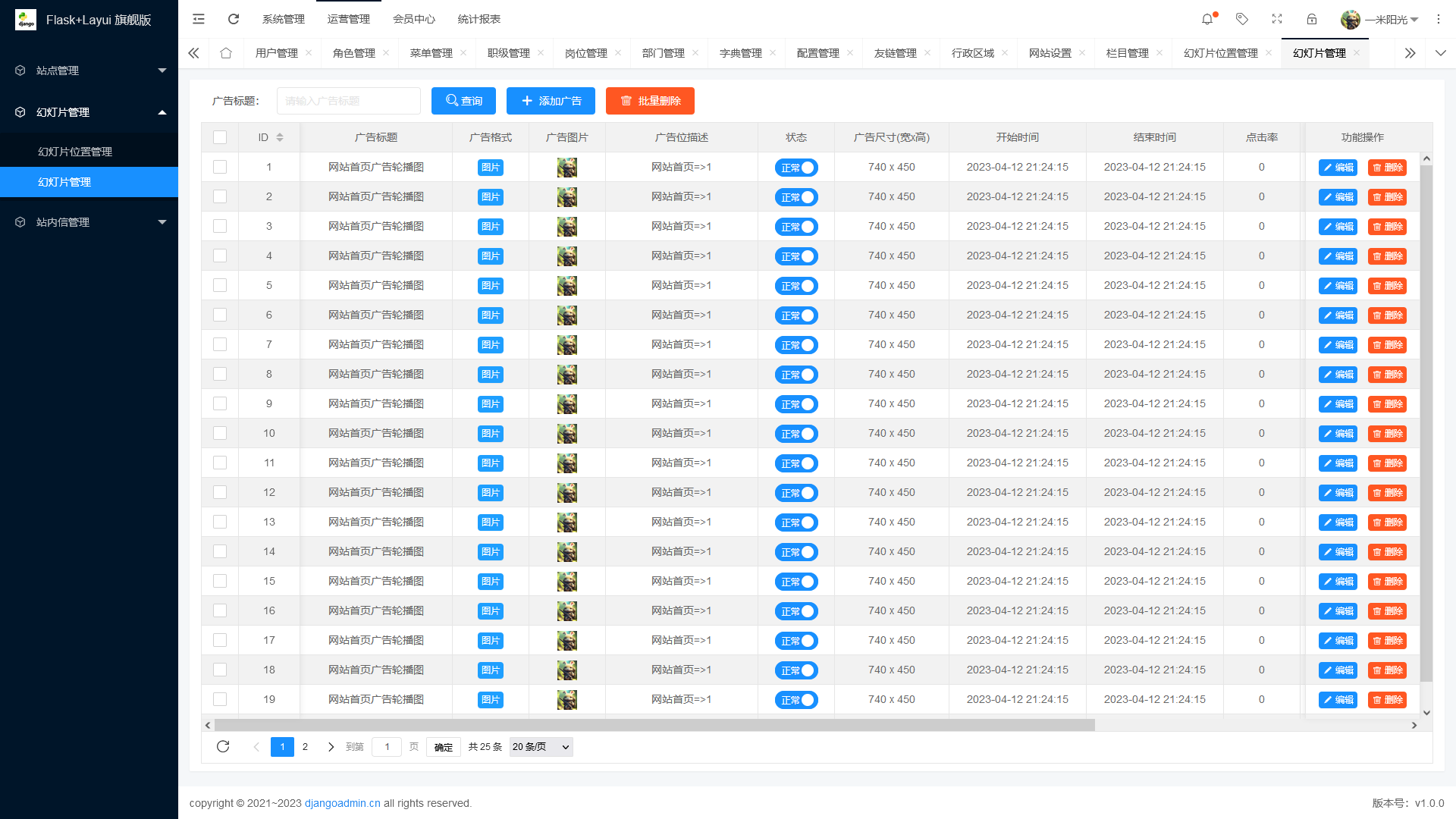Click the tag icon in the header
Viewport: 1456px width, 819px height.
click(1242, 19)
